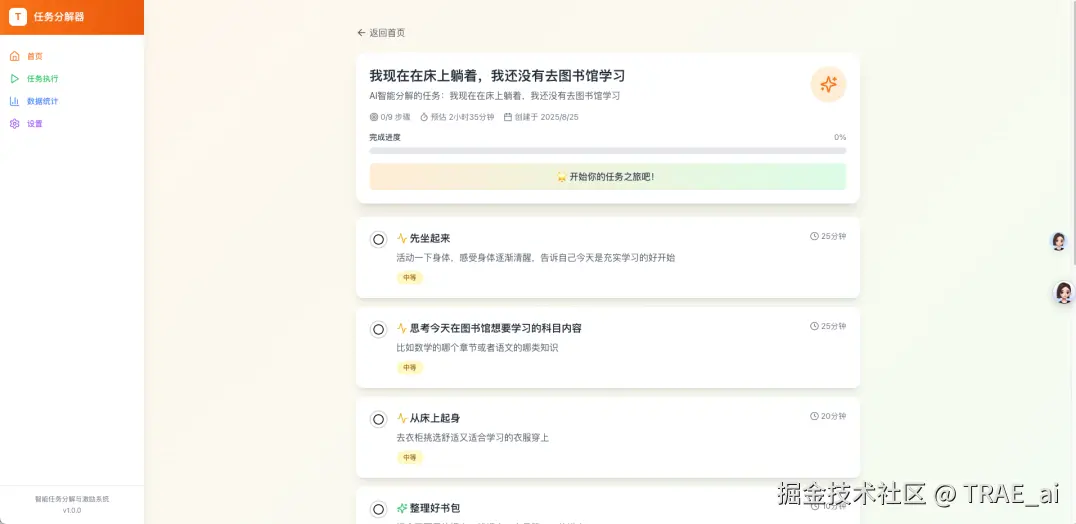The image size is (1076, 524).
Task: Tick the 整理好书包 step circle
Action: (x=378, y=509)
